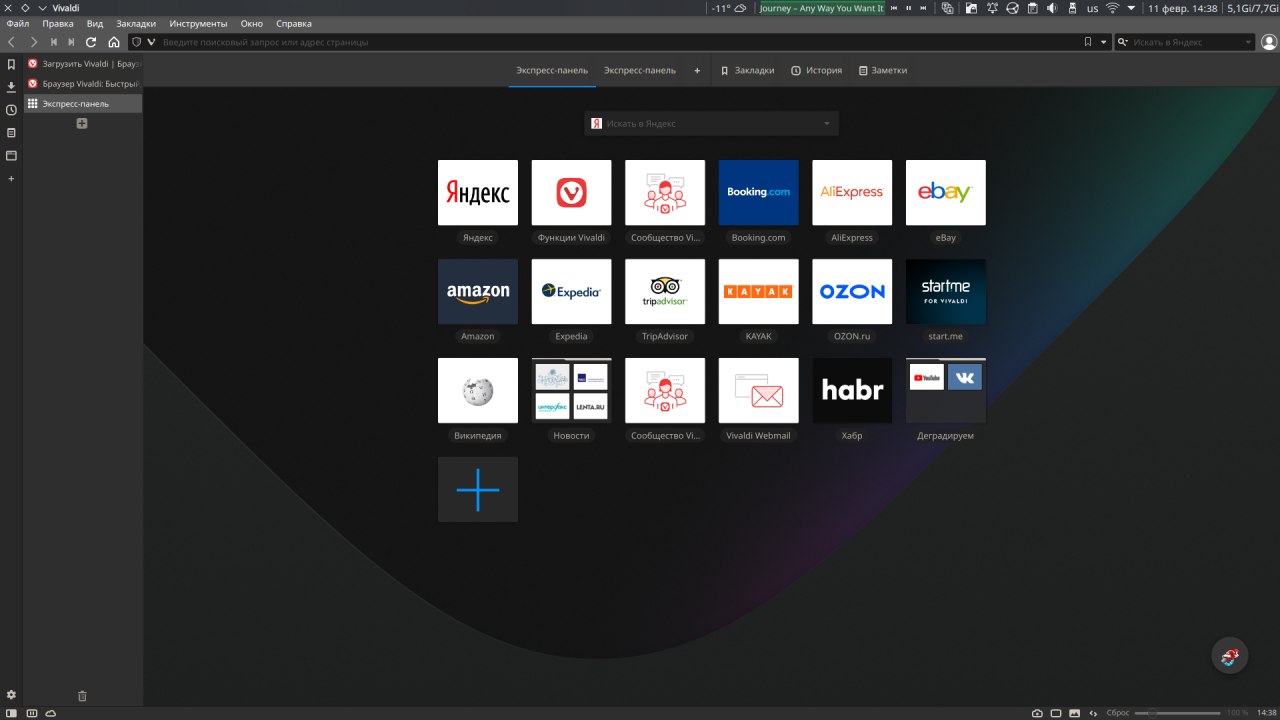The height and width of the screenshot is (720, 1280).
Task: Open the Функции Vivaldi speed dial
Action: pyautogui.click(x=571, y=193)
